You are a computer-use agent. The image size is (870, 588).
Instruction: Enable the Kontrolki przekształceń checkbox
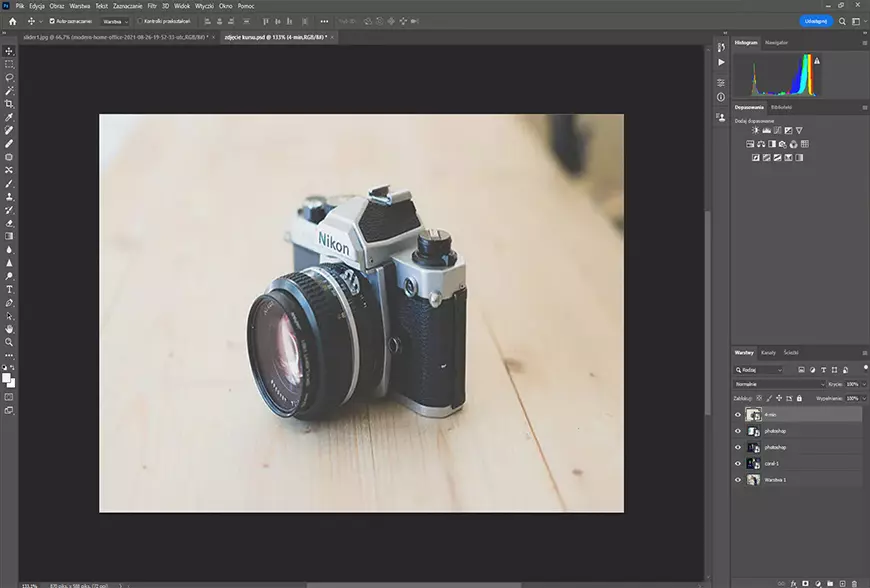(x=140, y=21)
